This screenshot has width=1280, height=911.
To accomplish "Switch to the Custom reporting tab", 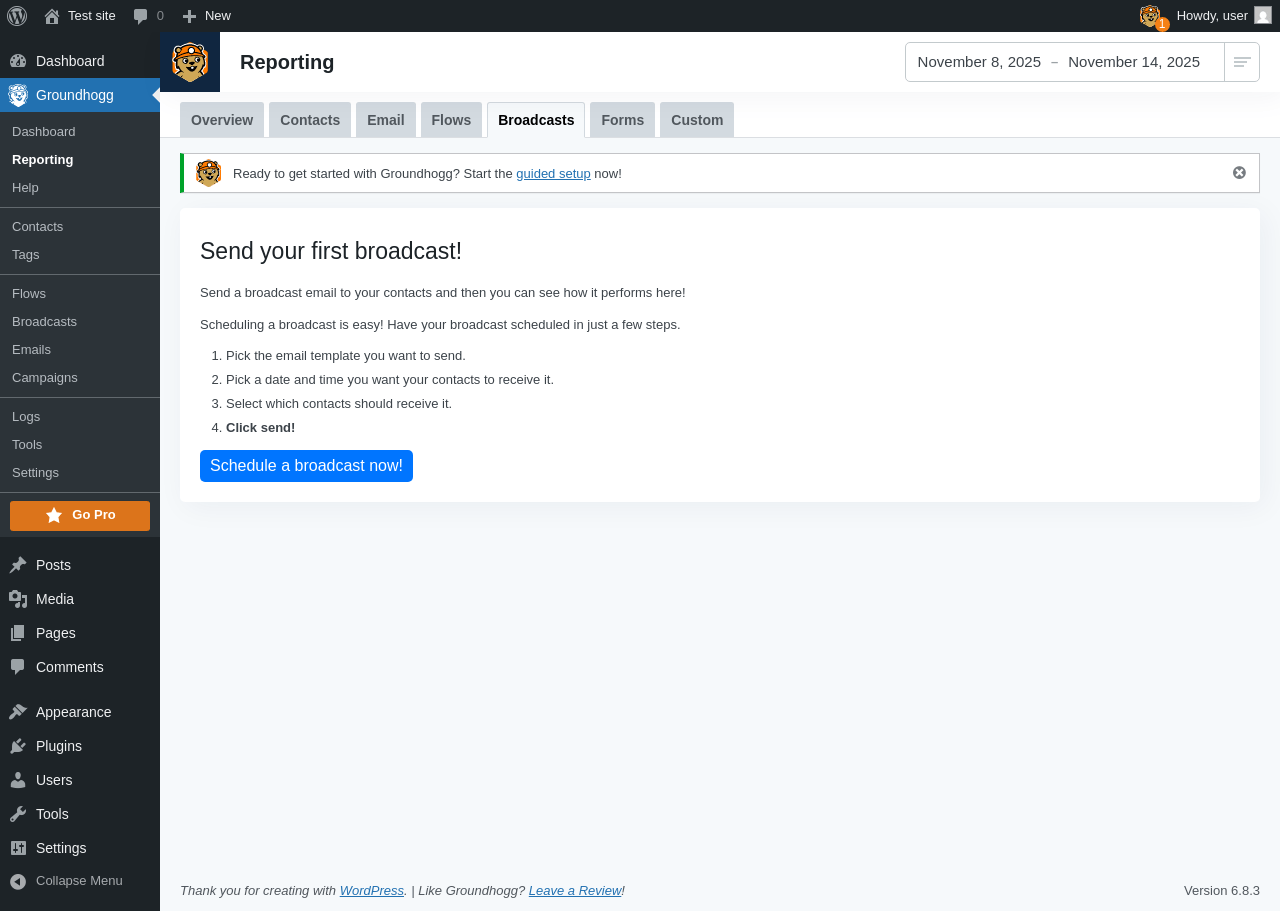I will click(697, 120).
